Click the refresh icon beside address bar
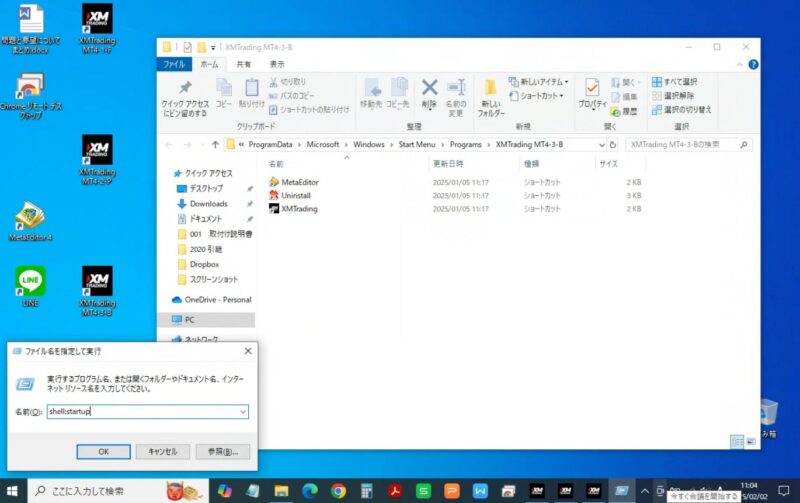800x503 pixels. [x=613, y=145]
